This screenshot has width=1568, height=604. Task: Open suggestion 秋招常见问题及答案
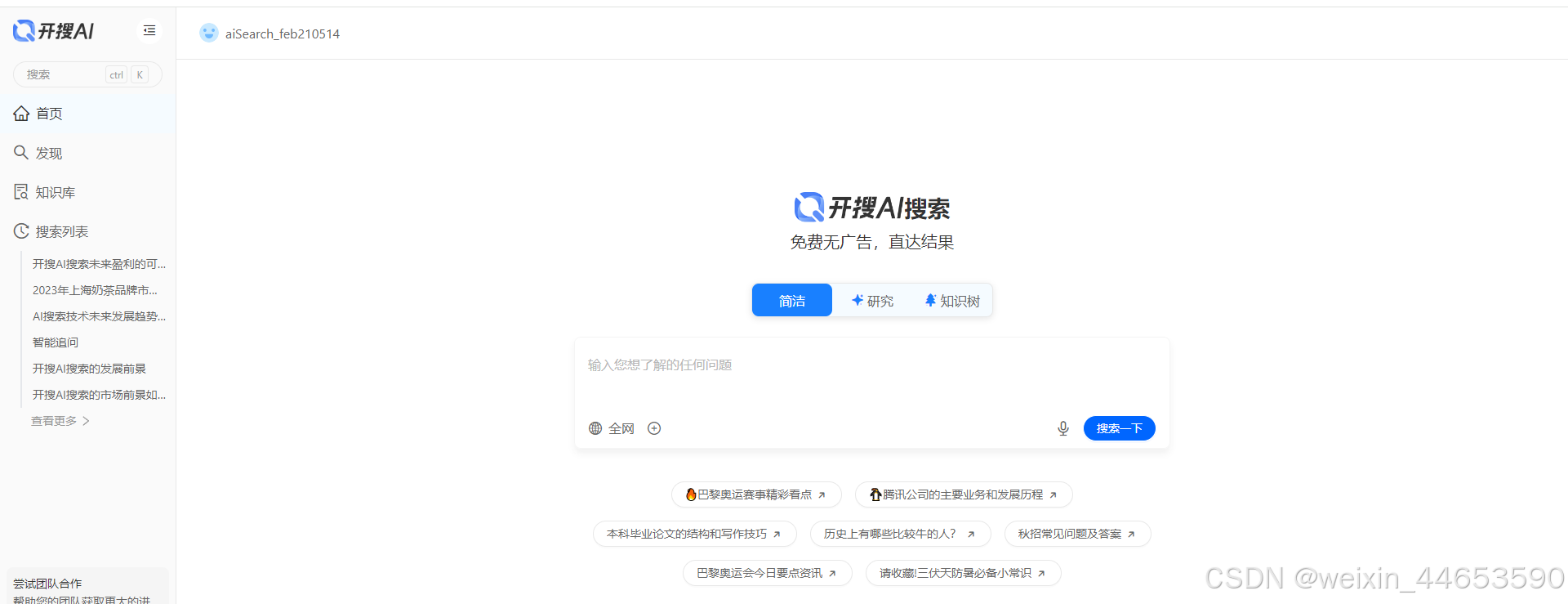(1078, 534)
